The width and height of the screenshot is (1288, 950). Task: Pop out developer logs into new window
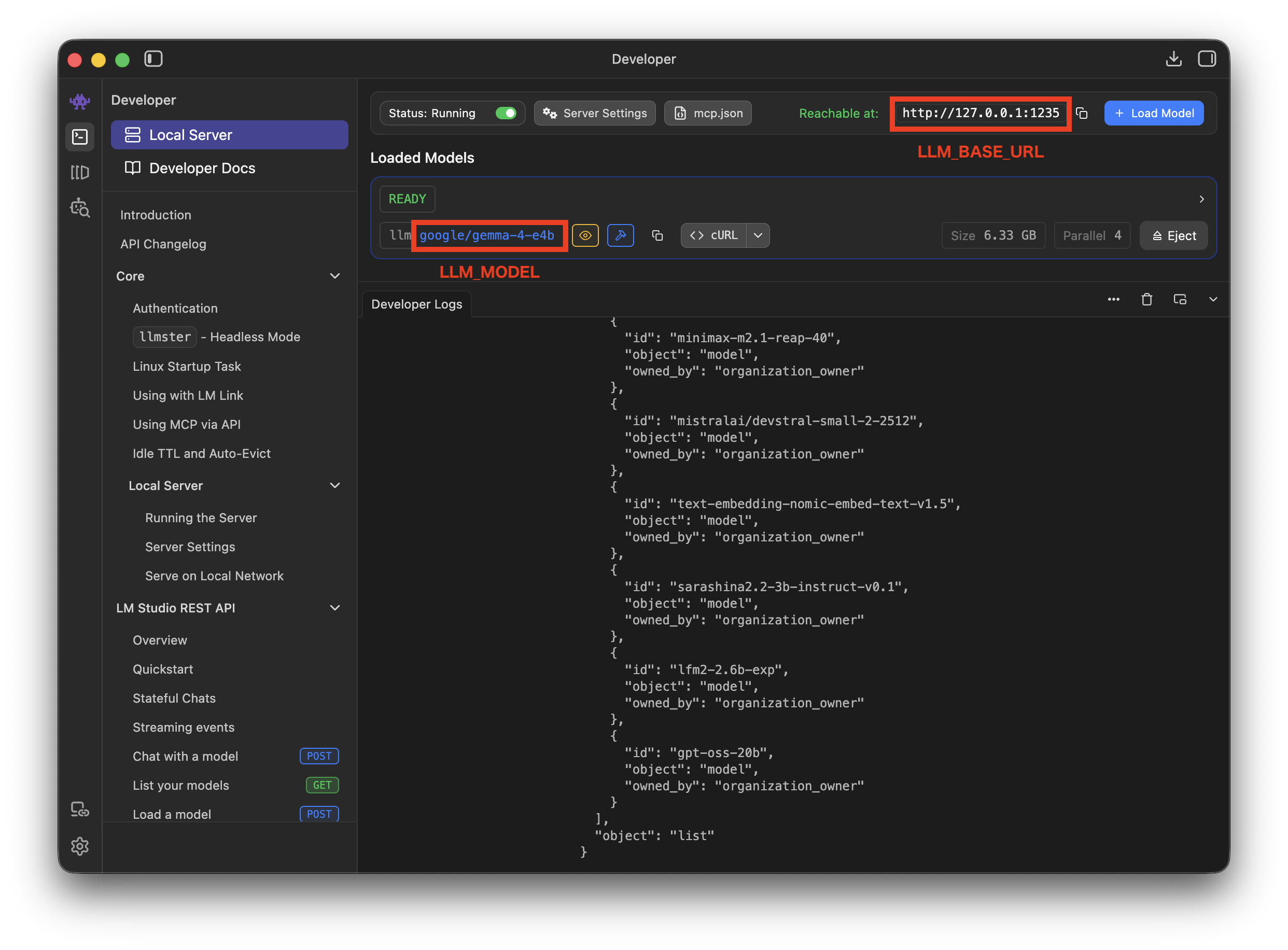(x=1180, y=299)
